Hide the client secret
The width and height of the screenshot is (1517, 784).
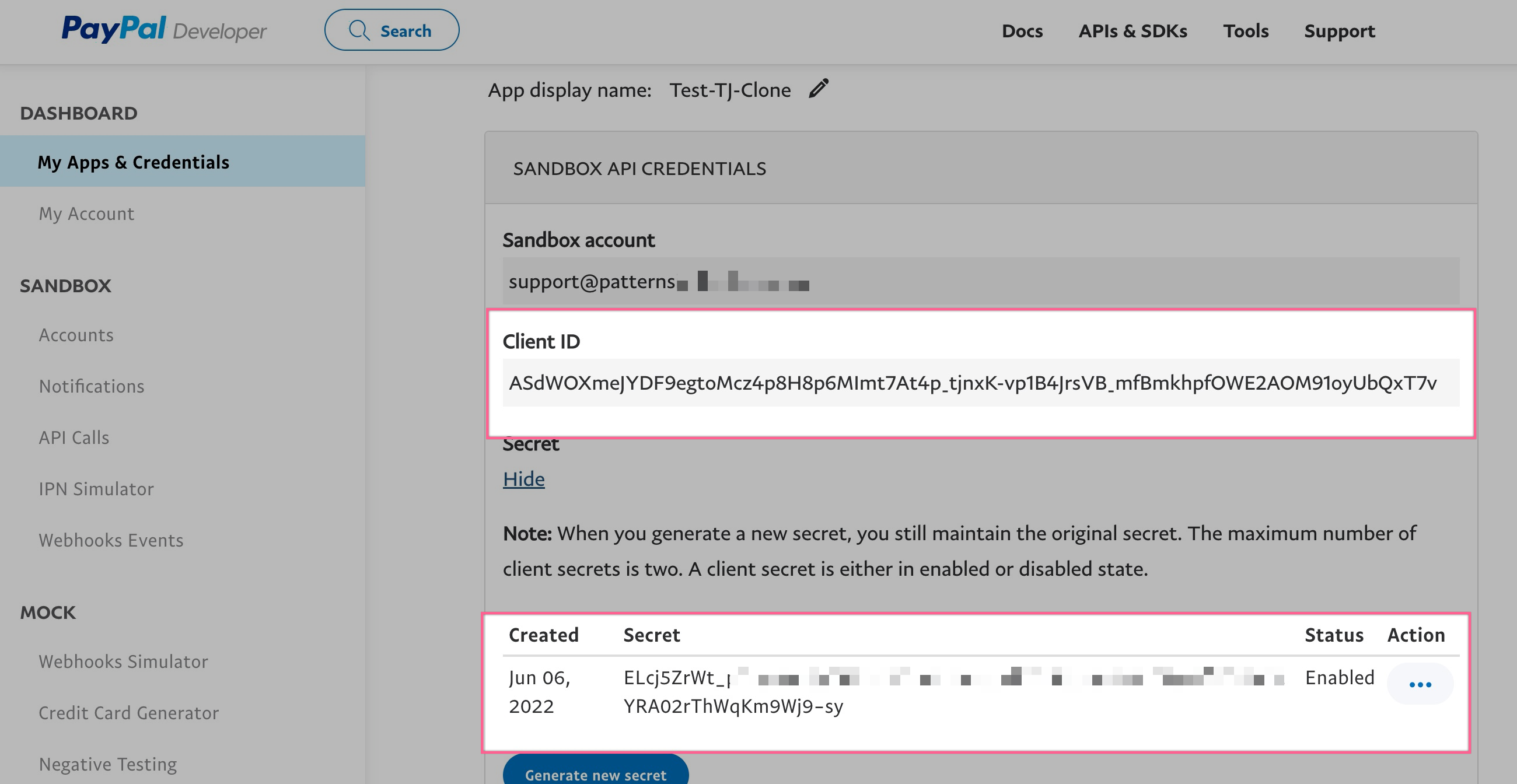pos(523,478)
